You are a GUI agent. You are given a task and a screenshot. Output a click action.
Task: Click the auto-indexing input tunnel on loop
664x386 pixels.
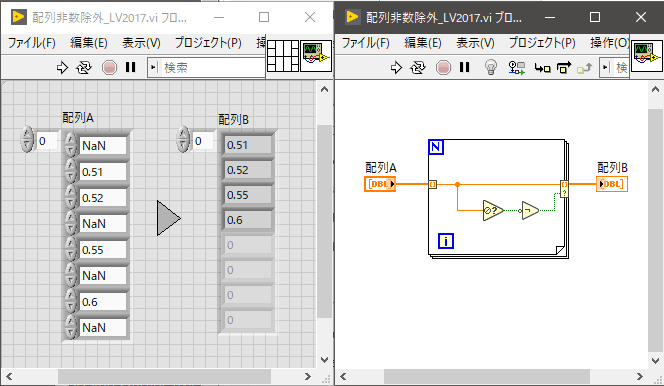(432, 185)
